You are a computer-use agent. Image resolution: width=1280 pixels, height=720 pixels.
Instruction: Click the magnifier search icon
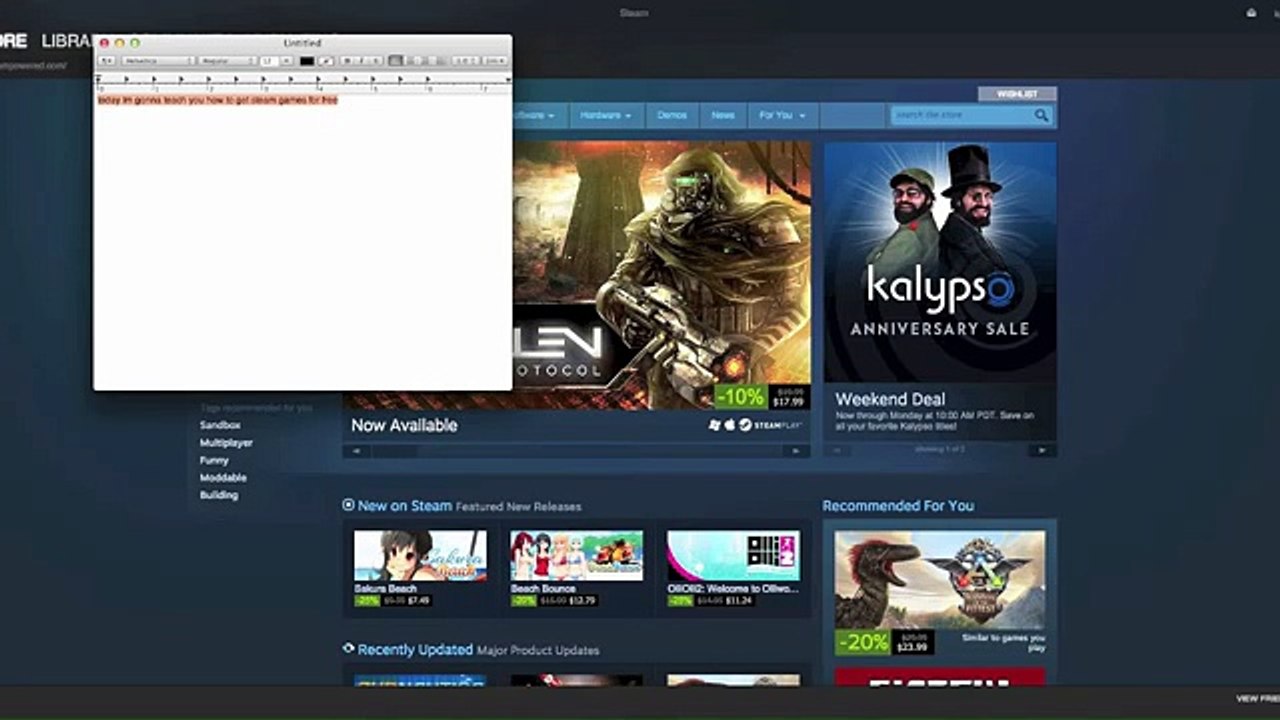(1042, 115)
